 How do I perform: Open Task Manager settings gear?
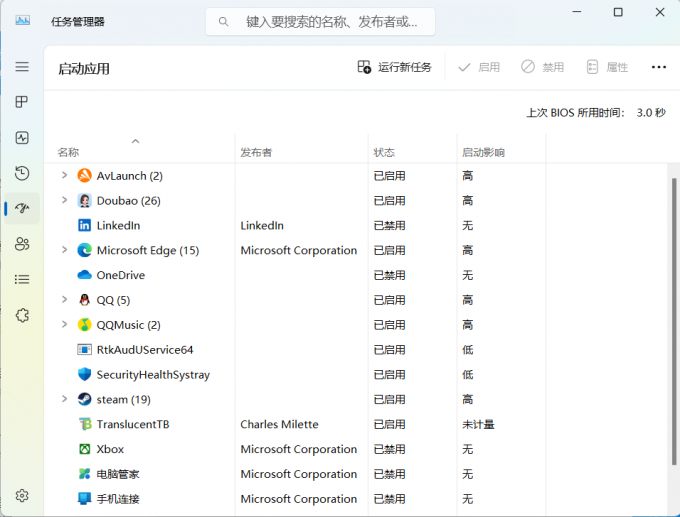tap(22, 495)
